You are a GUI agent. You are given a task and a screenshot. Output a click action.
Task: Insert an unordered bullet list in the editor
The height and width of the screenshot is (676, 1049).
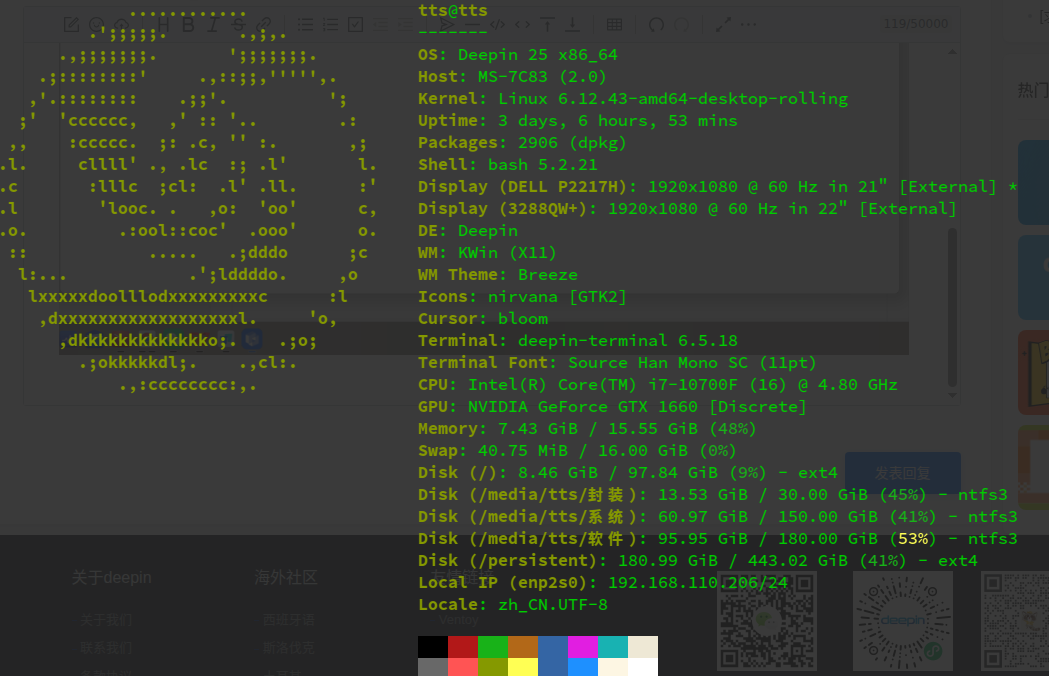click(305, 25)
